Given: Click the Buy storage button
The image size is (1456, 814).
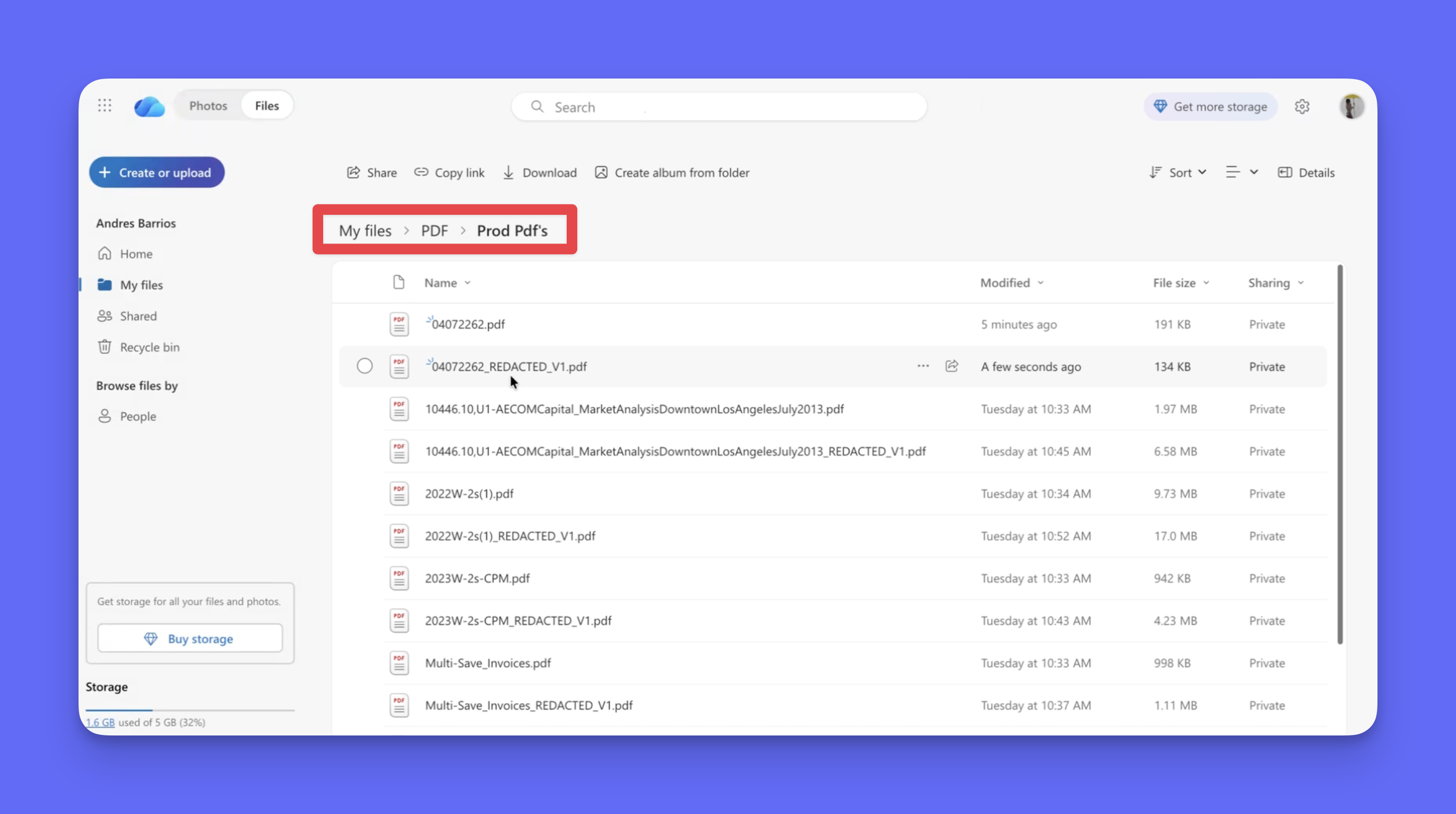Looking at the screenshot, I should coord(190,638).
